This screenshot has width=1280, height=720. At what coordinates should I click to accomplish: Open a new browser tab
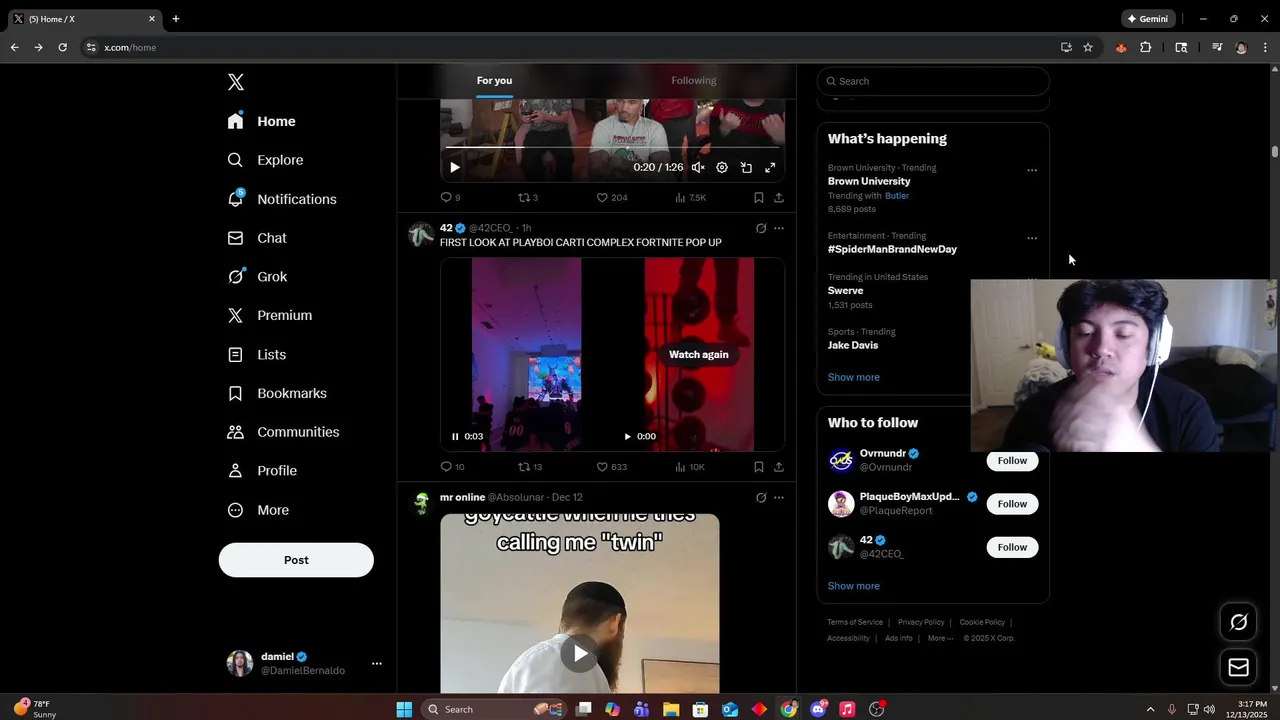coord(176,18)
